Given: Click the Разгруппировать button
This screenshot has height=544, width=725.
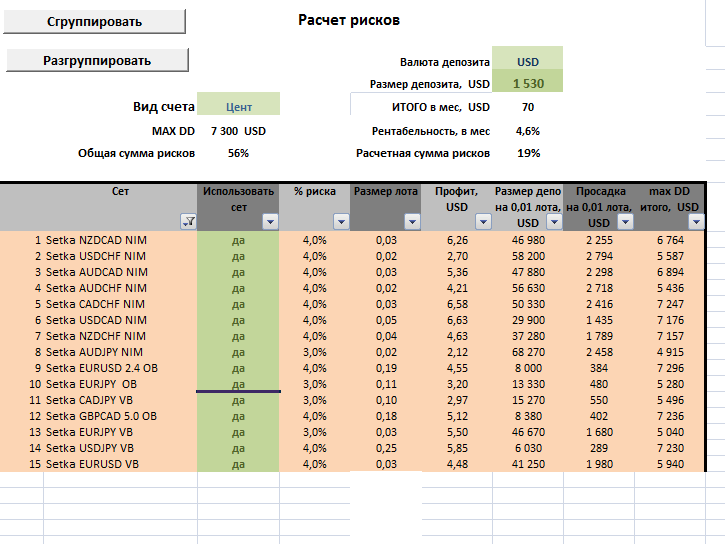Looking at the screenshot, I should (x=97, y=60).
